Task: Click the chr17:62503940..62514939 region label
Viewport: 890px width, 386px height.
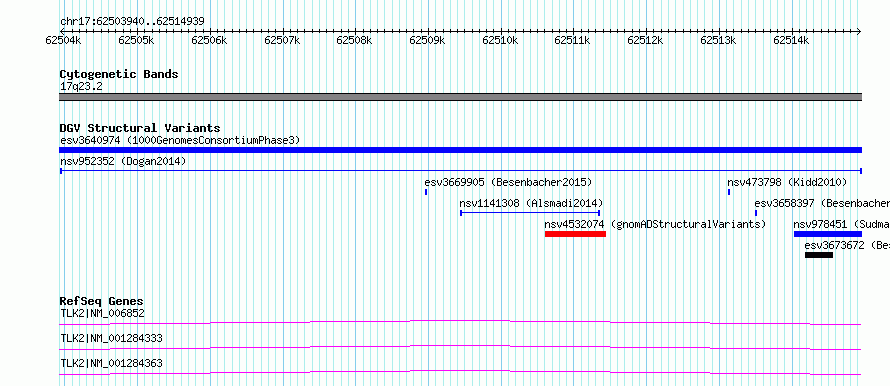Action: pos(132,22)
